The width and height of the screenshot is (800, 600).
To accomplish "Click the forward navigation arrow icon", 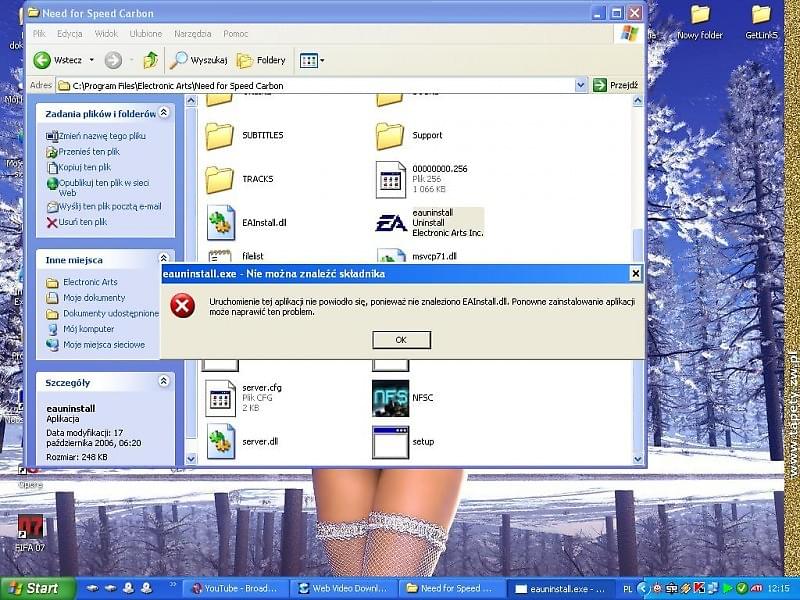I will point(113,60).
